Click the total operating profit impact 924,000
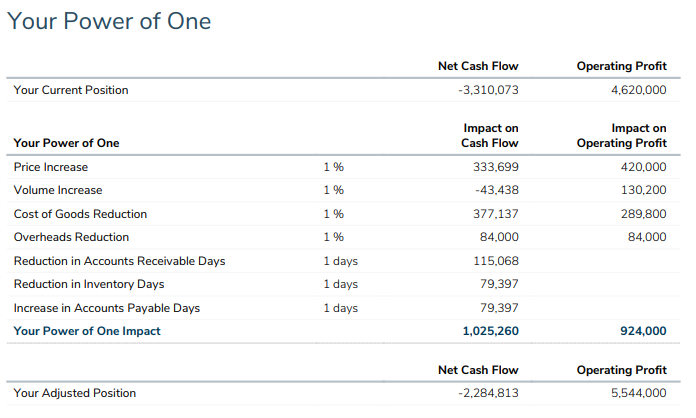This screenshot has width=696, height=418. click(x=644, y=331)
